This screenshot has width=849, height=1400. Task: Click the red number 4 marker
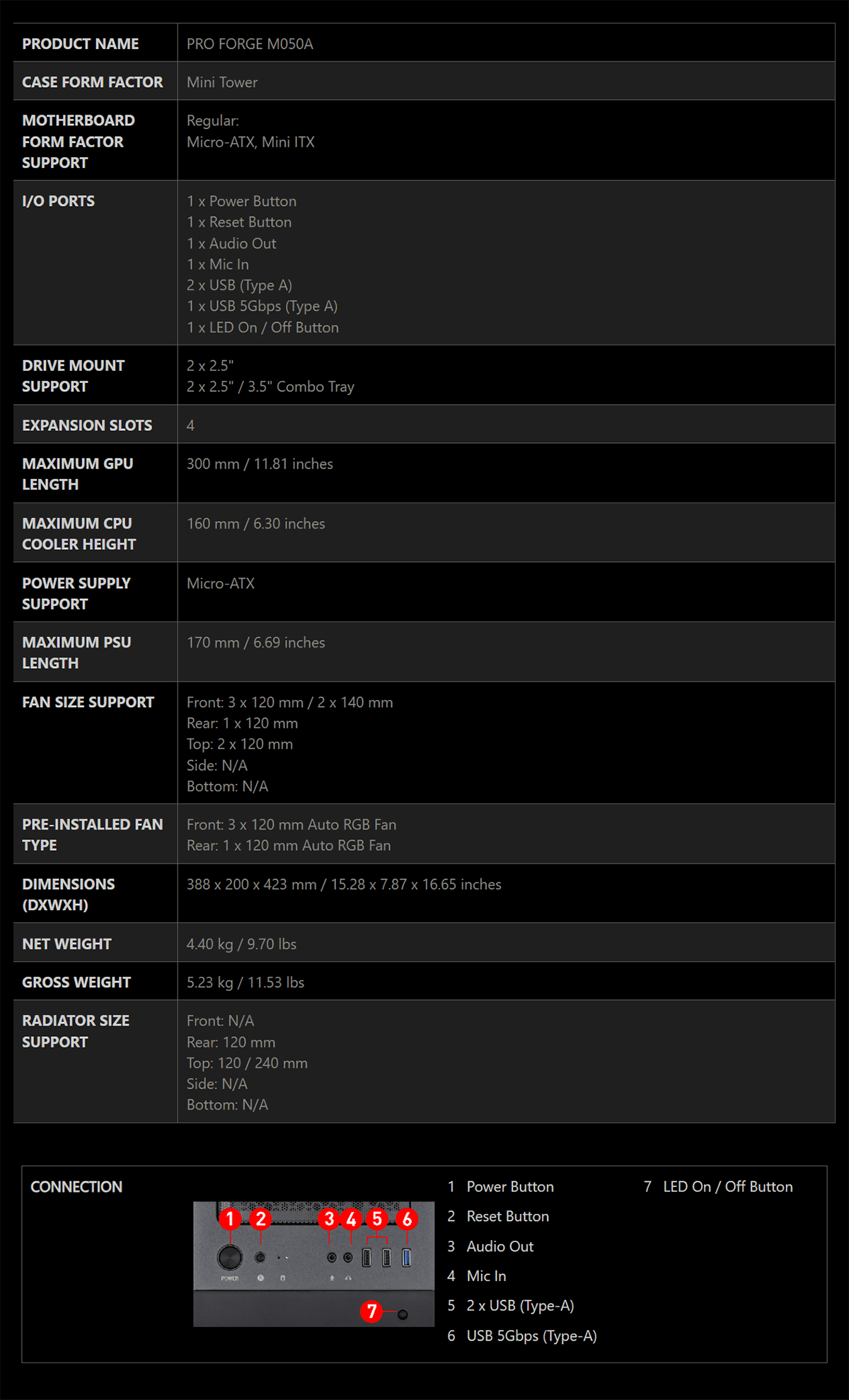(352, 1219)
